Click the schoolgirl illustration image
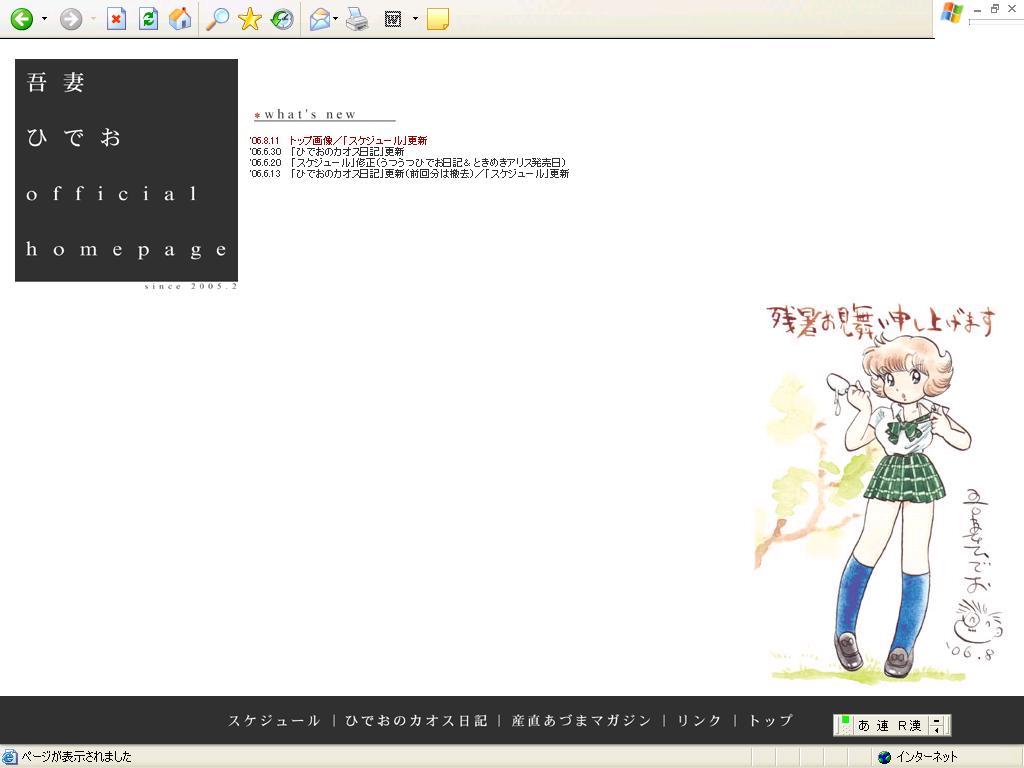 (x=880, y=494)
